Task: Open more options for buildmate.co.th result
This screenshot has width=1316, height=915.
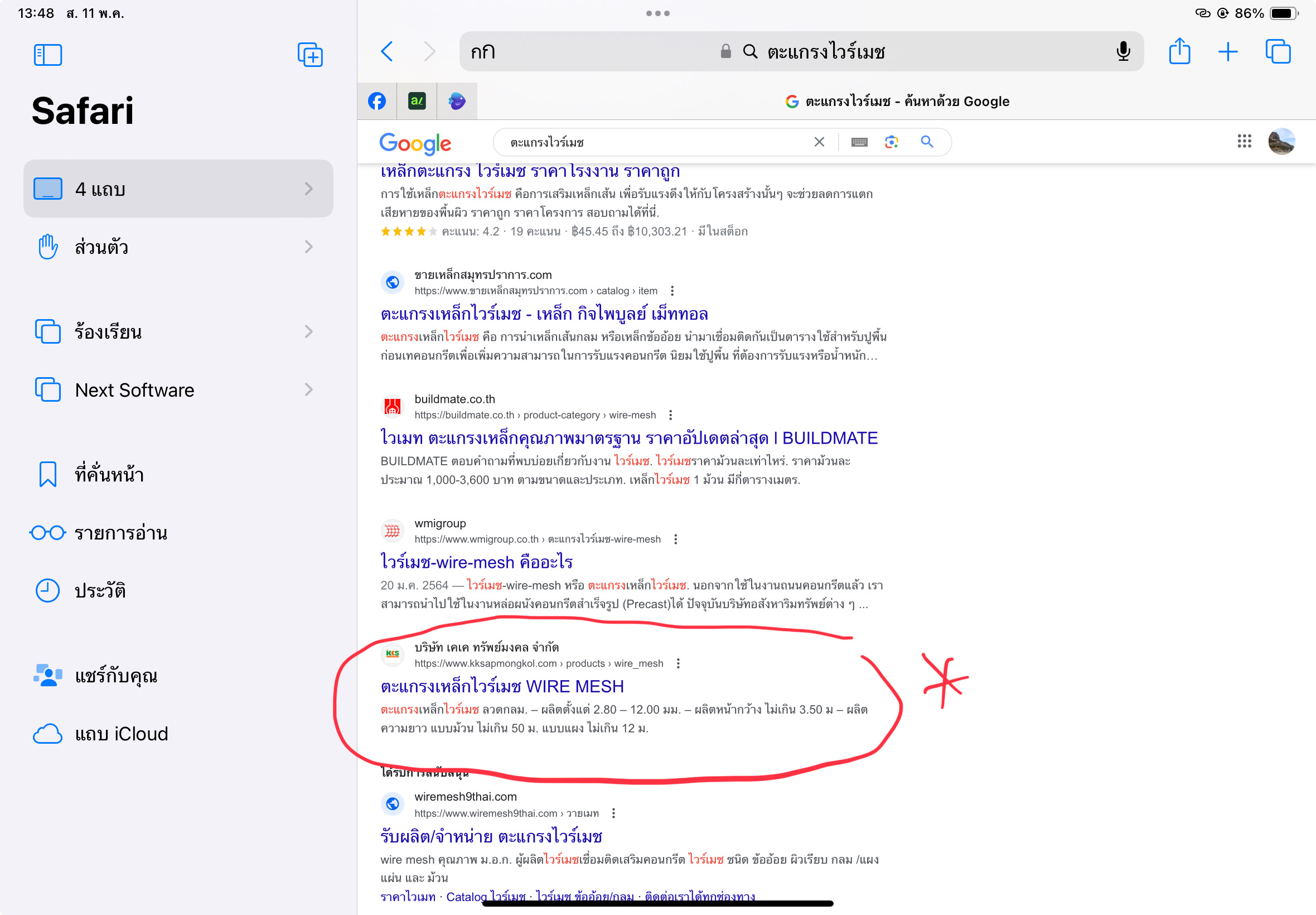Action: pyautogui.click(x=670, y=415)
